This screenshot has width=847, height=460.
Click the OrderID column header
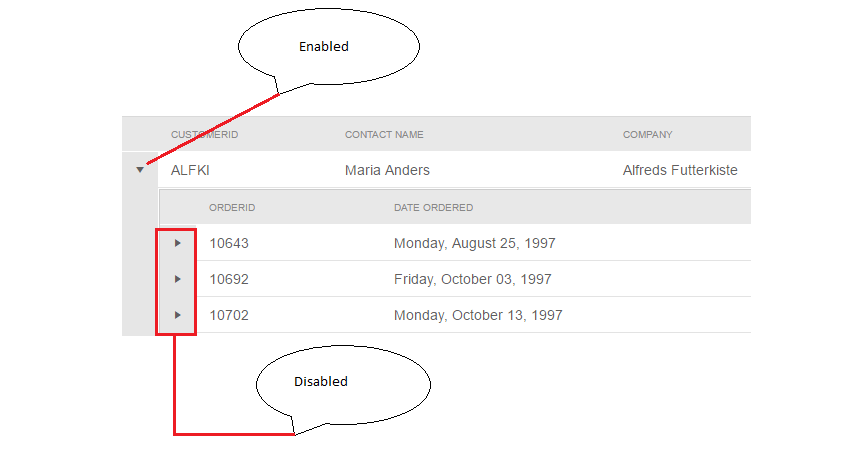(x=232, y=208)
